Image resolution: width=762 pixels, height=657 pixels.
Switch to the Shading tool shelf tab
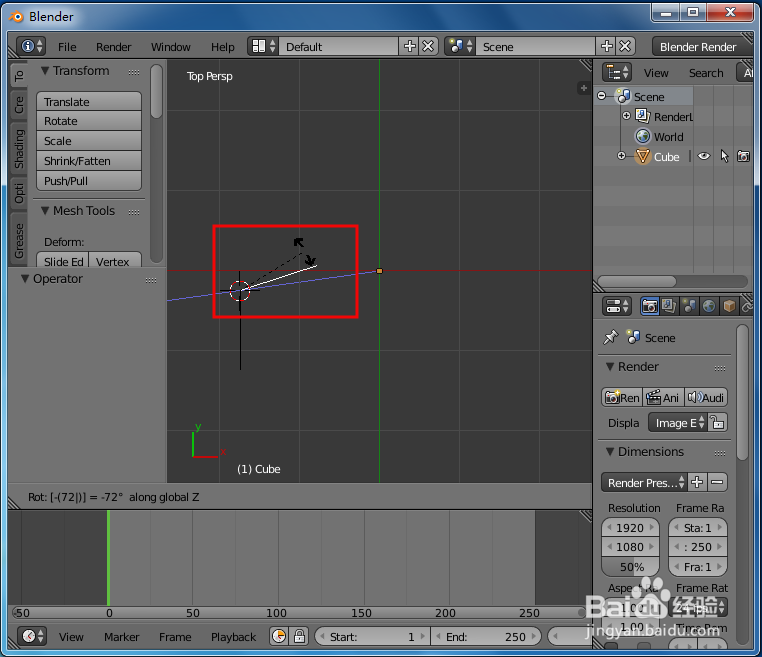19,149
